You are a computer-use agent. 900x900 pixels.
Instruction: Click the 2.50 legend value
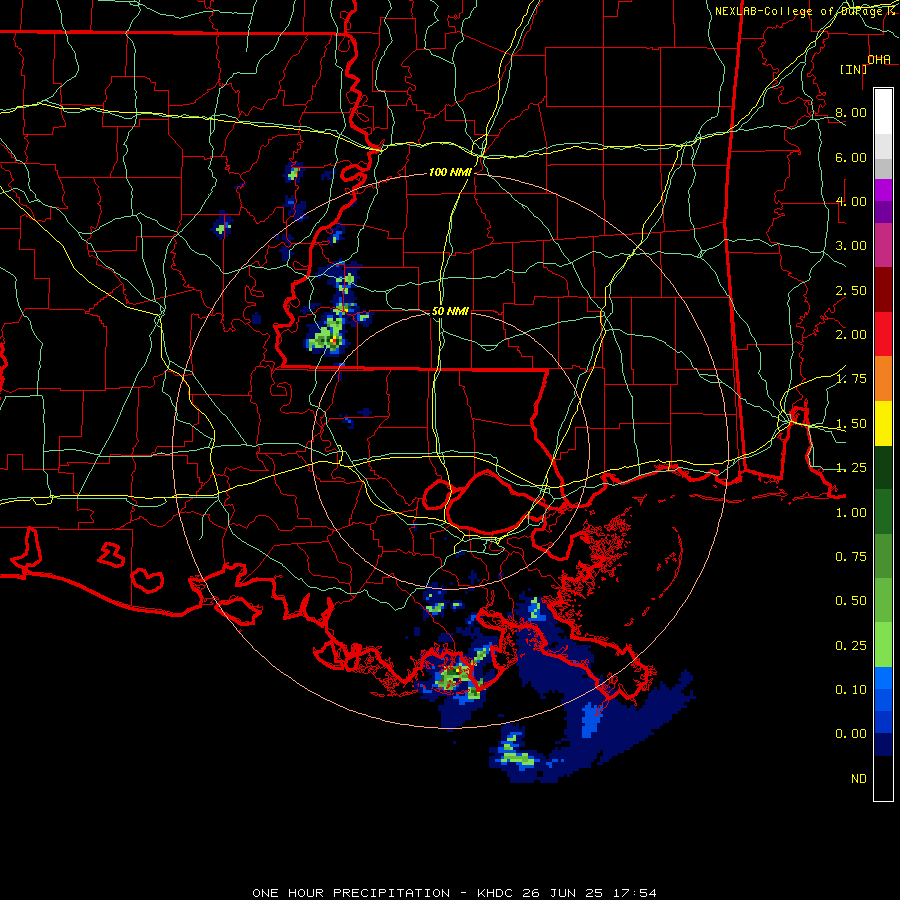(x=850, y=290)
